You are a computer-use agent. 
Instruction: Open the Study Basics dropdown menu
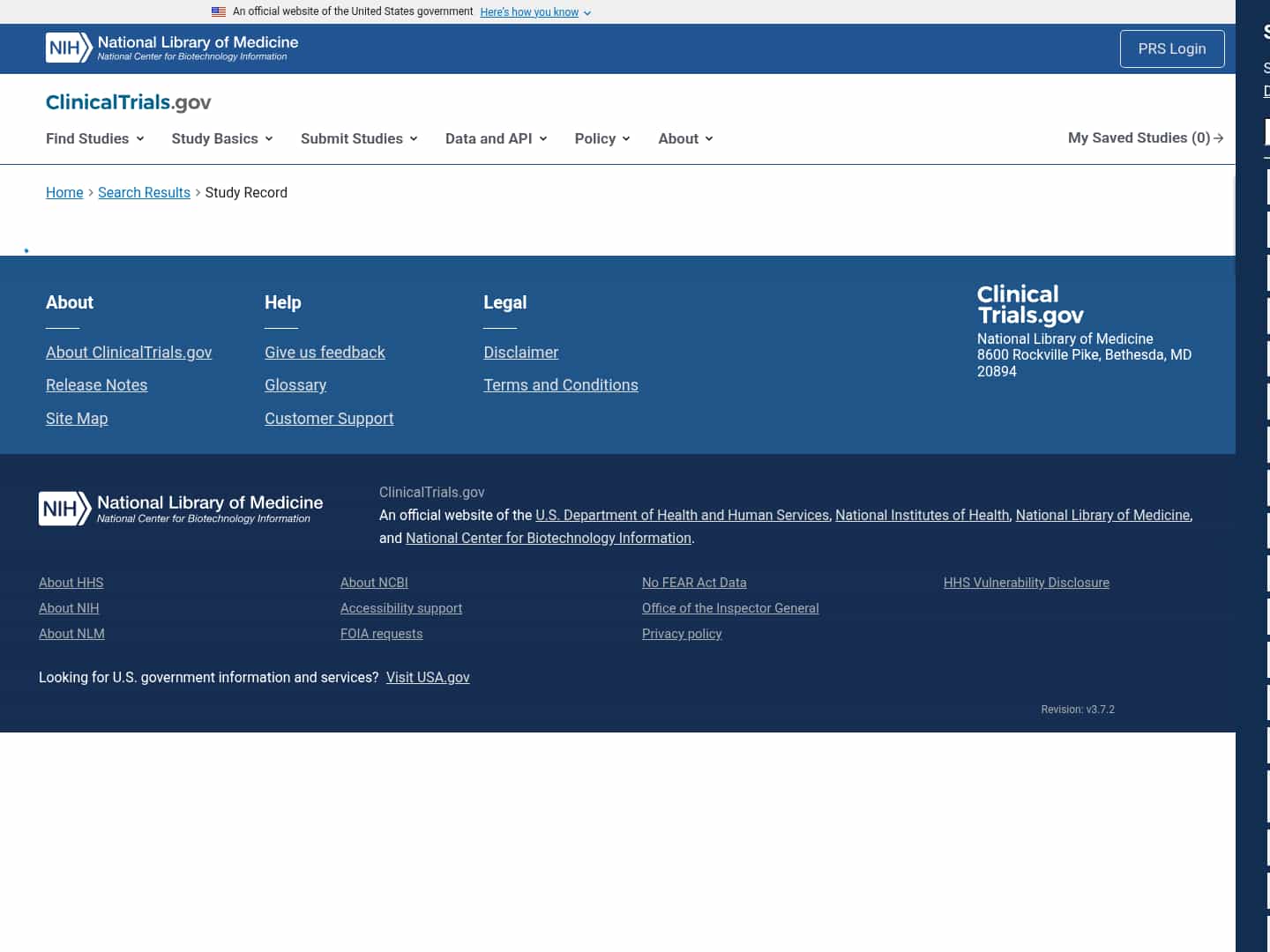(x=222, y=138)
